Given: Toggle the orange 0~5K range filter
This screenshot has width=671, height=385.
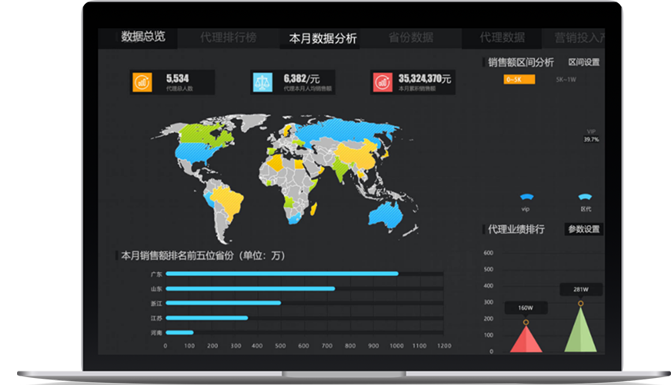Looking at the screenshot, I should tap(519, 79).
